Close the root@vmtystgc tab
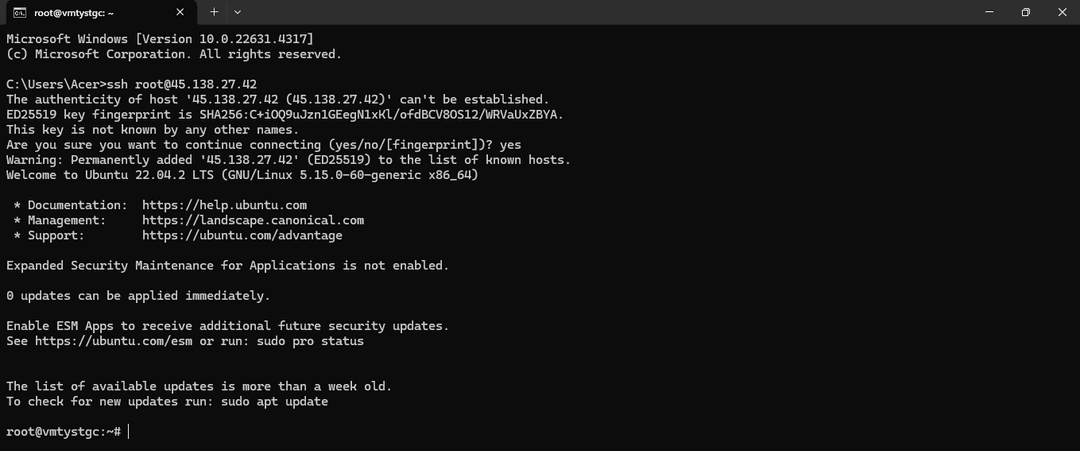1080x451 pixels. [x=180, y=12]
